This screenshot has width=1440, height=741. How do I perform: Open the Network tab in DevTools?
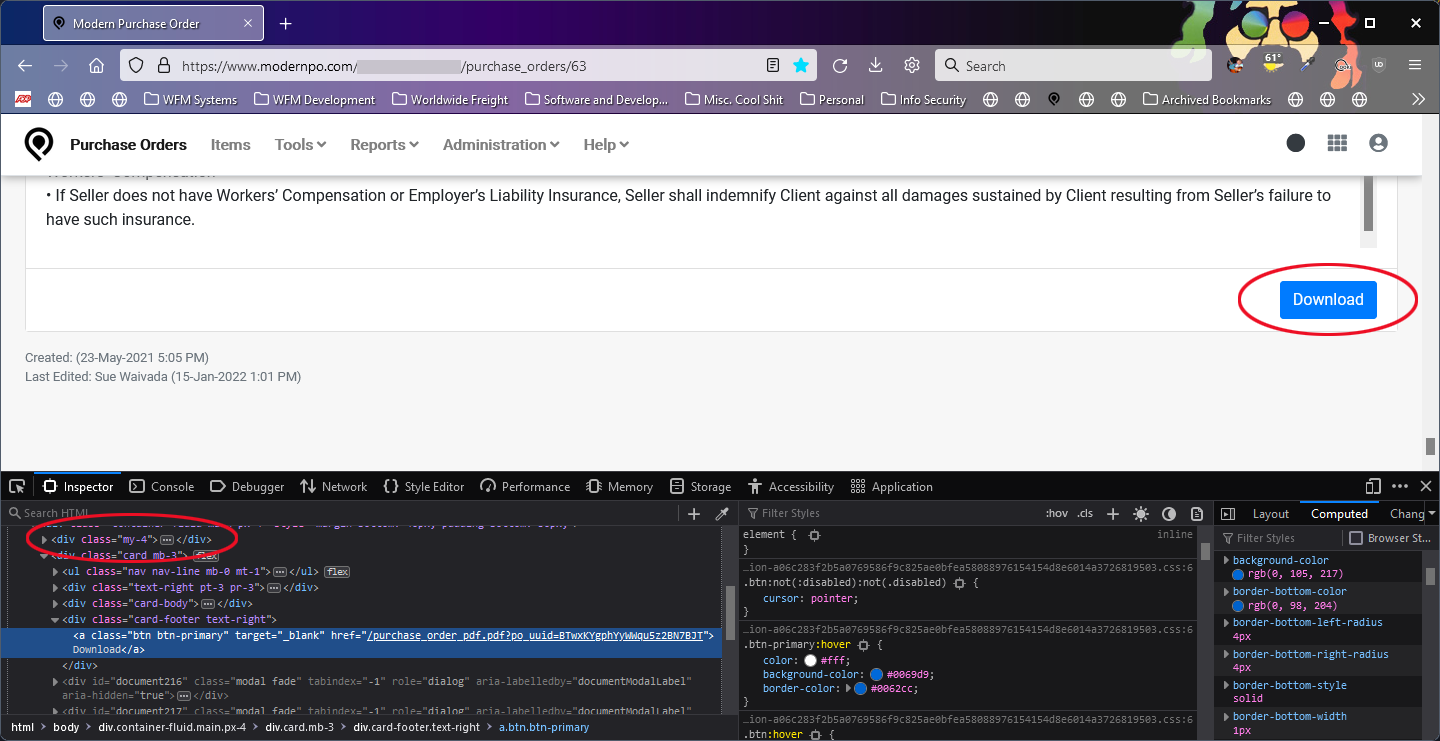(x=333, y=486)
